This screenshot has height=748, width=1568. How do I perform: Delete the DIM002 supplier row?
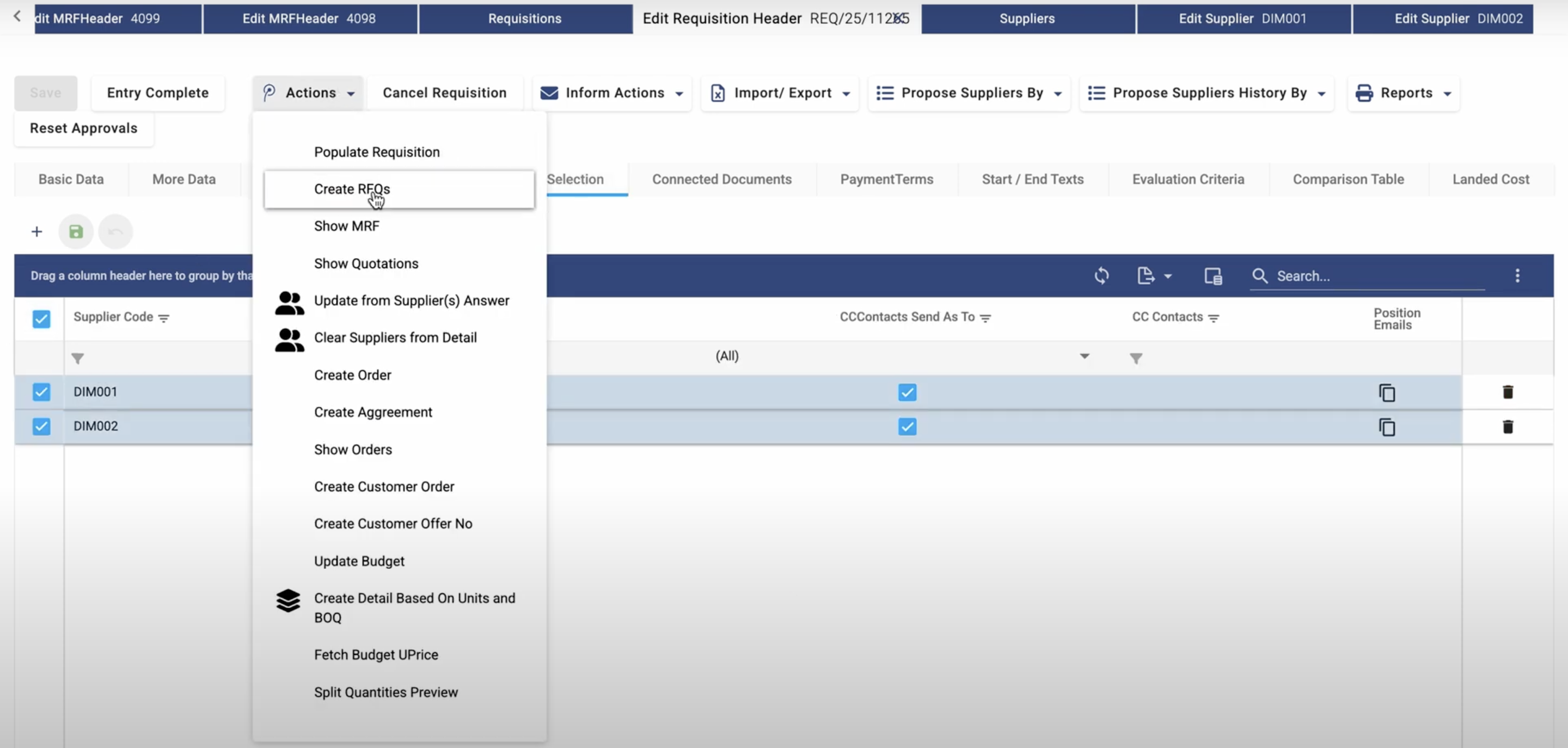(1507, 427)
